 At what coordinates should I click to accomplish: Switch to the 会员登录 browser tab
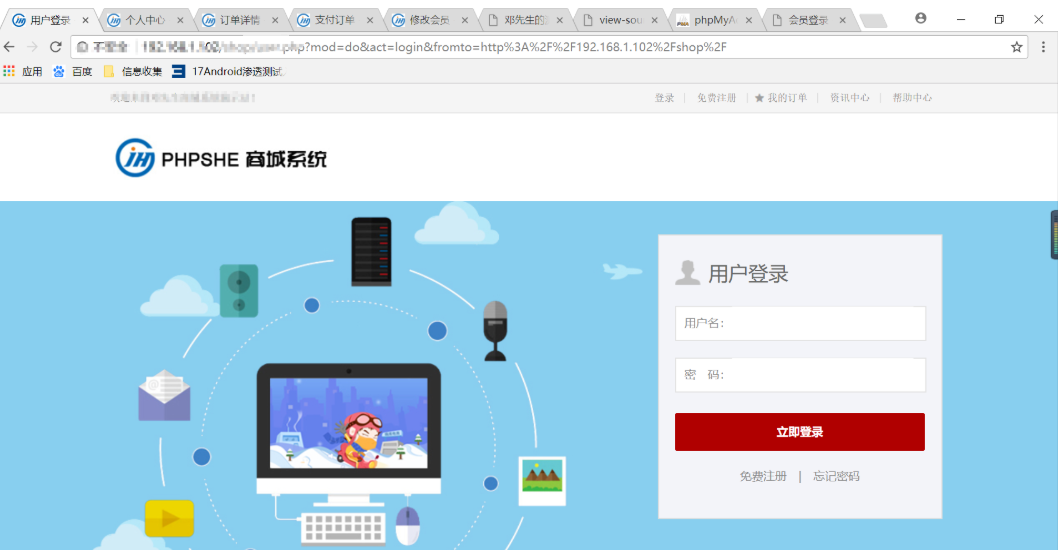point(808,20)
